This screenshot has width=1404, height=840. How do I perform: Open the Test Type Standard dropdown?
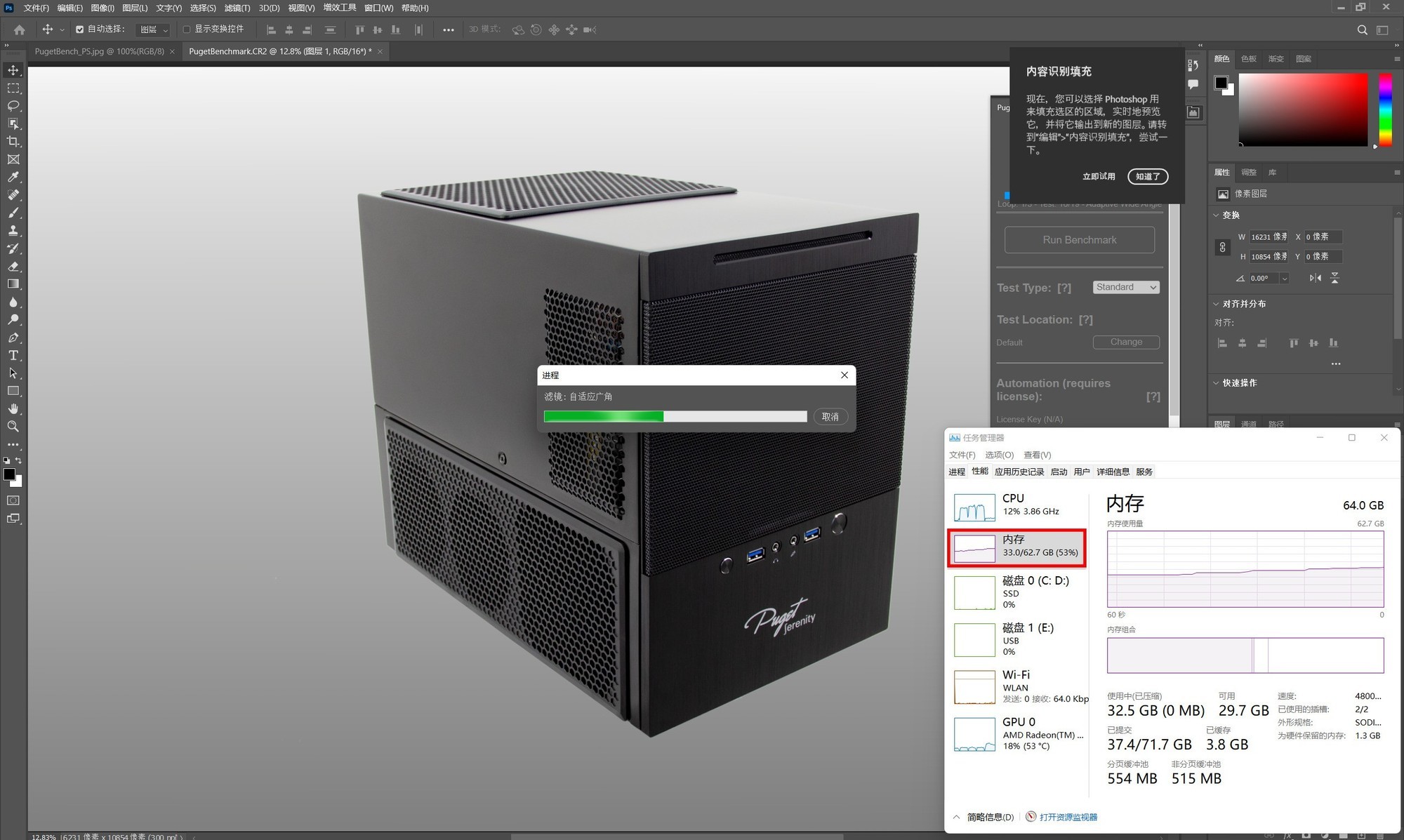(x=1126, y=287)
